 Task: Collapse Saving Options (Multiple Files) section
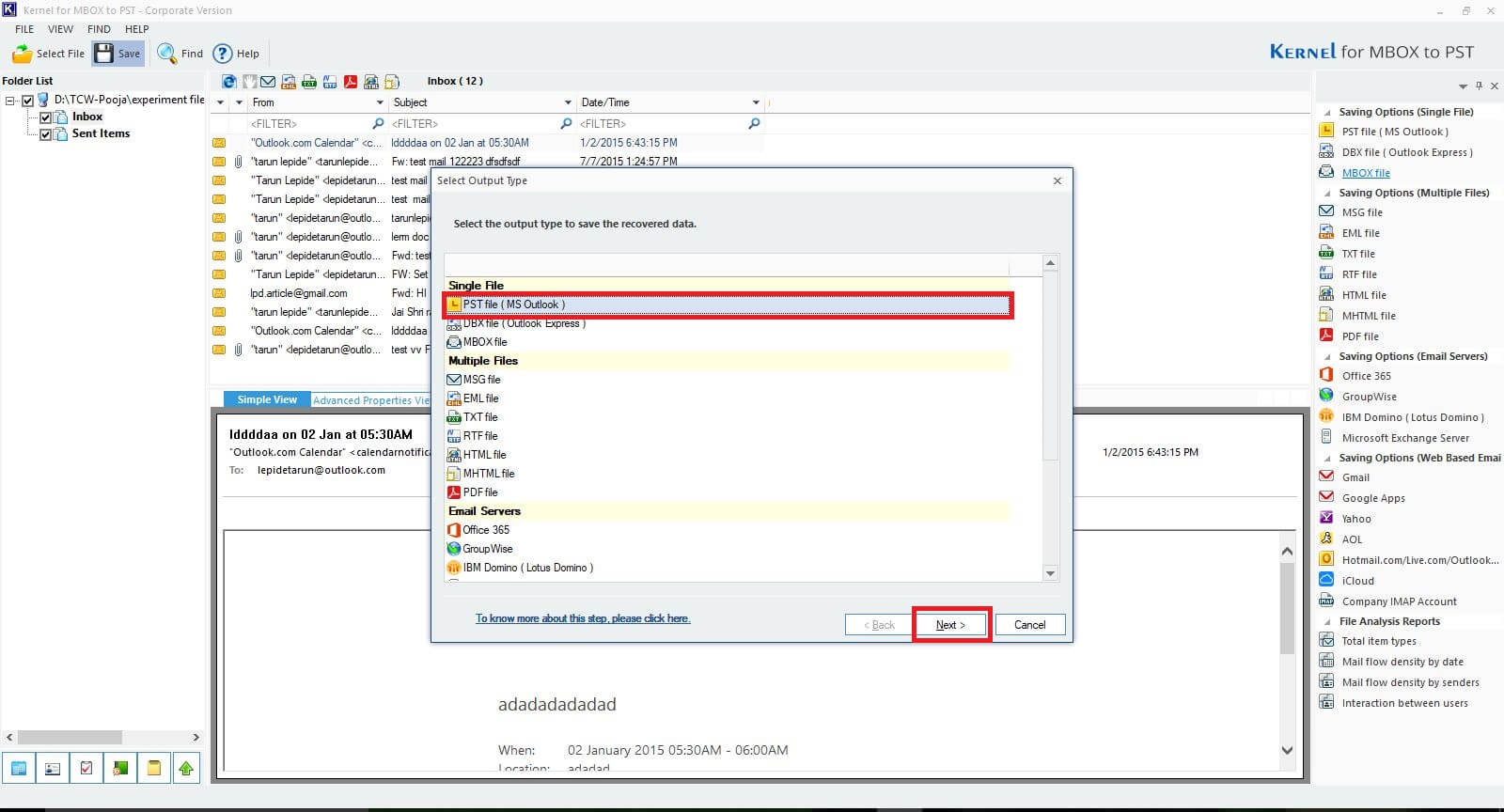pos(1327,194)
